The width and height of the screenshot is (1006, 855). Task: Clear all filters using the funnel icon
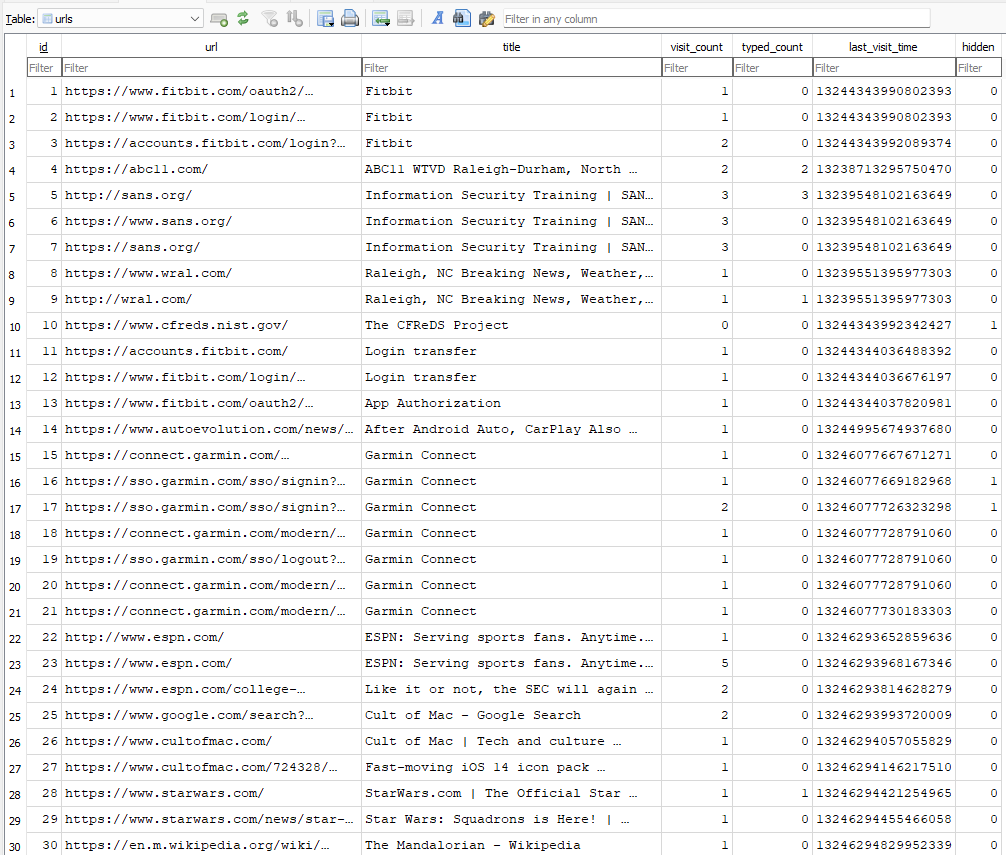[270, 19]
